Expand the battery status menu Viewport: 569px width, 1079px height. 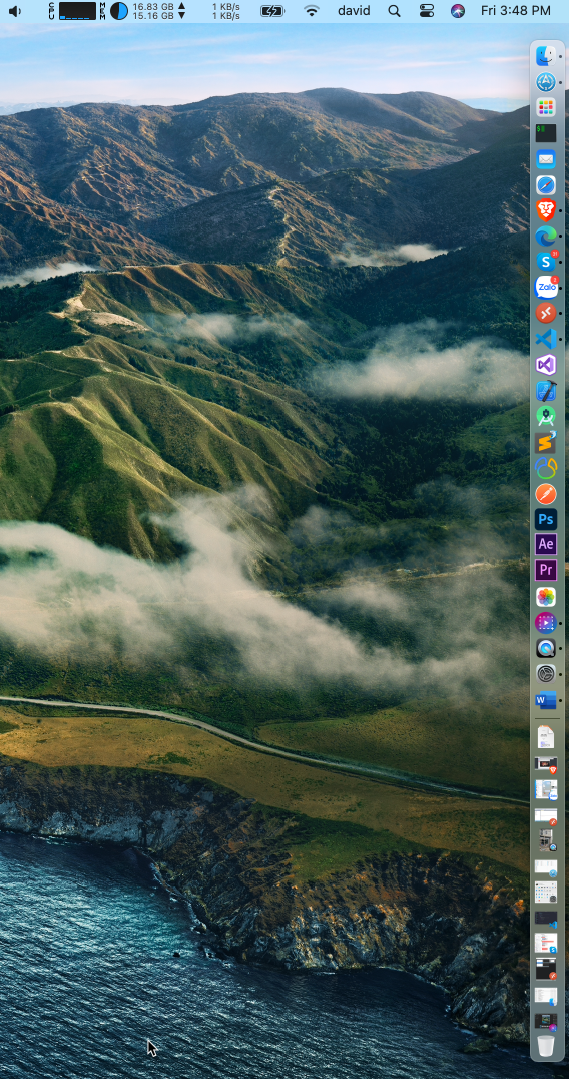[272, 11]
